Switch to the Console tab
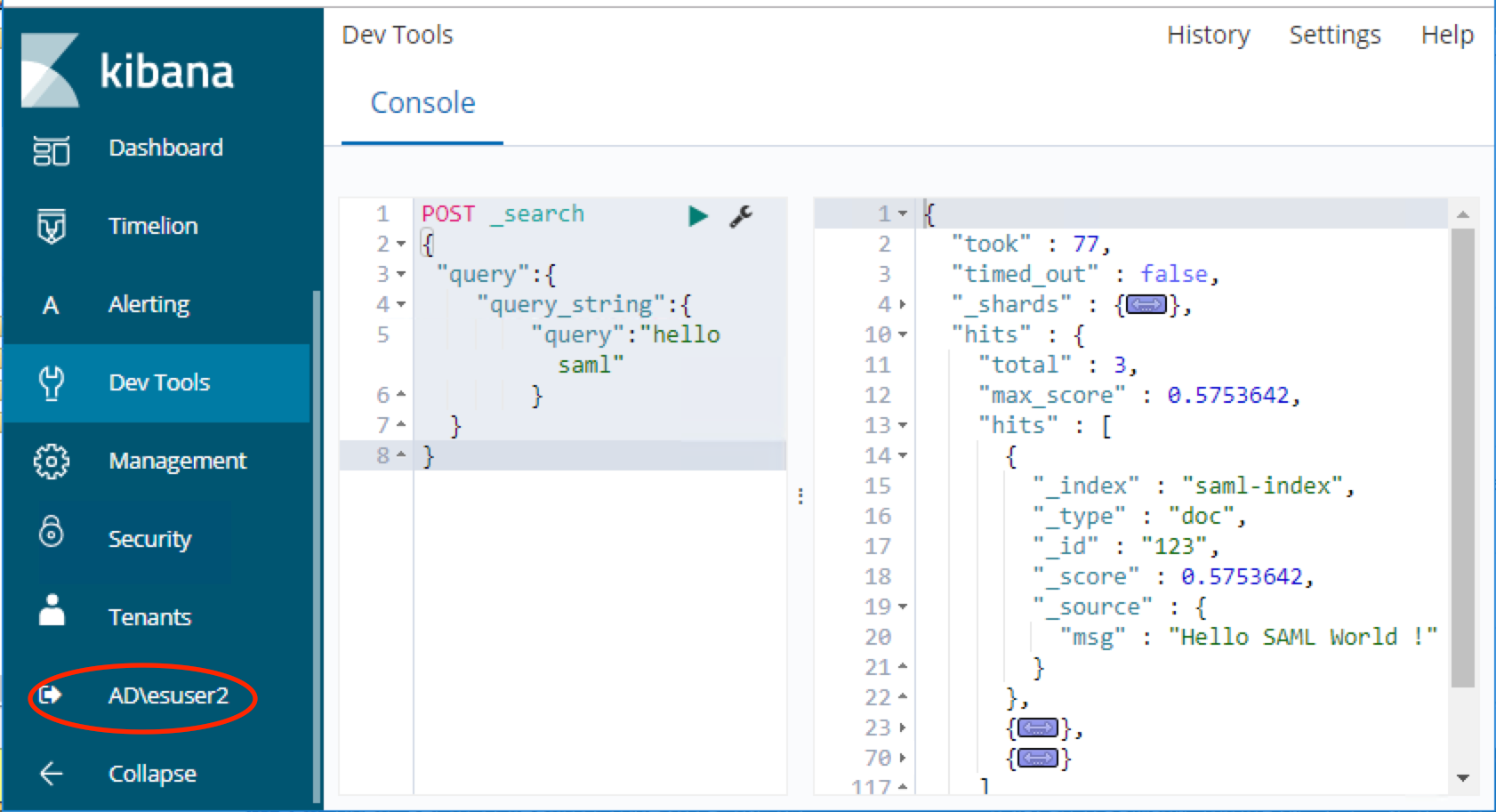 (x=422, y=103)
